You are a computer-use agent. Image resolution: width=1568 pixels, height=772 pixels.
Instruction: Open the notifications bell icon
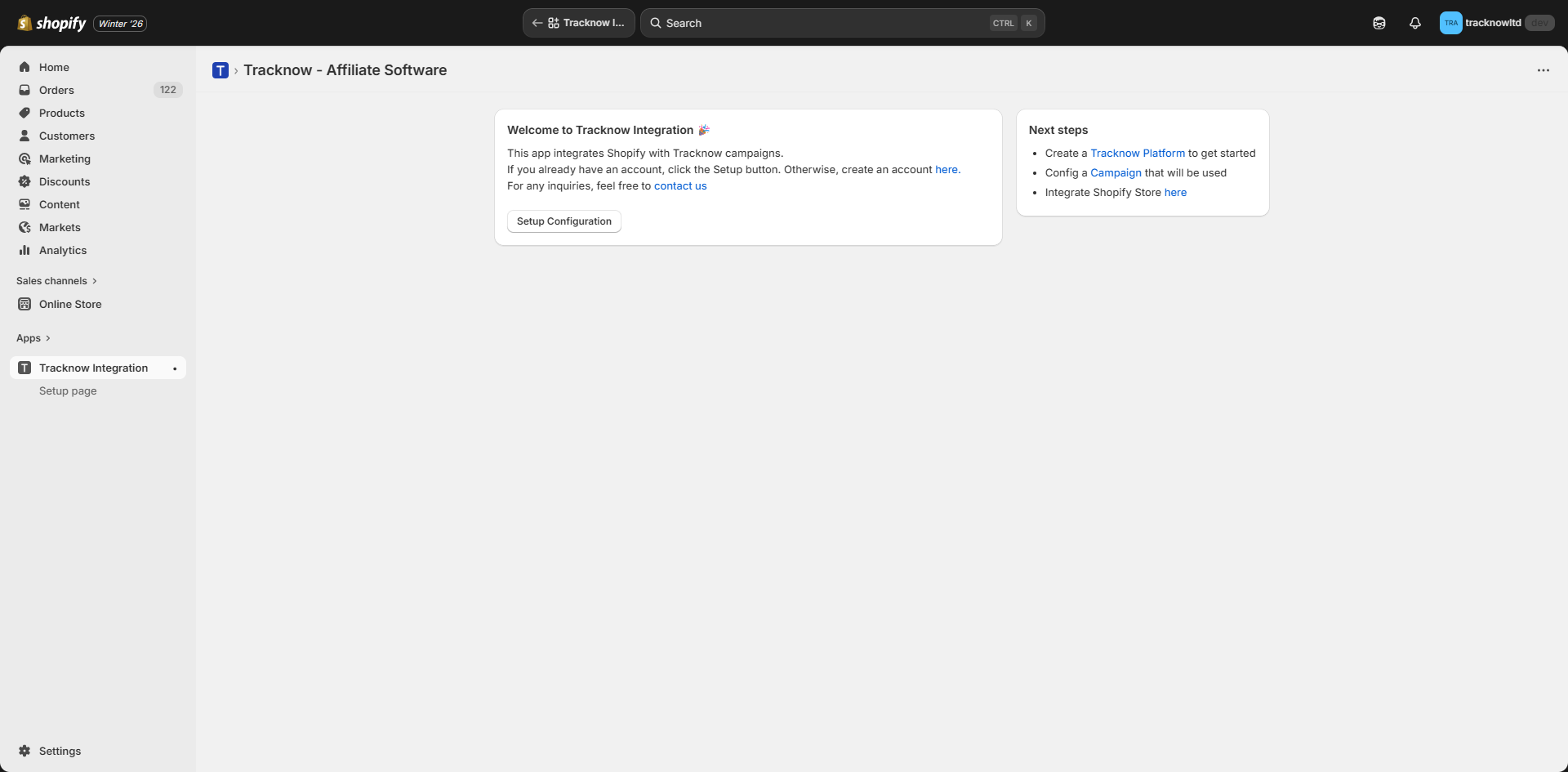(x=1414, y=23)
